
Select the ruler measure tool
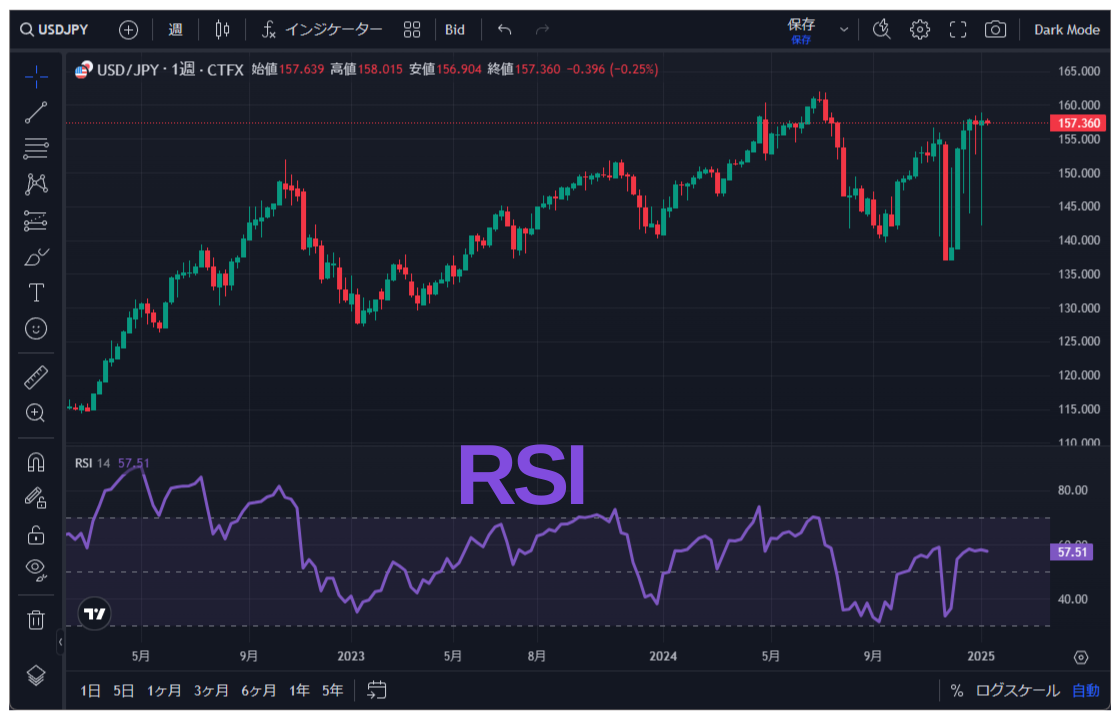(36, 377)
